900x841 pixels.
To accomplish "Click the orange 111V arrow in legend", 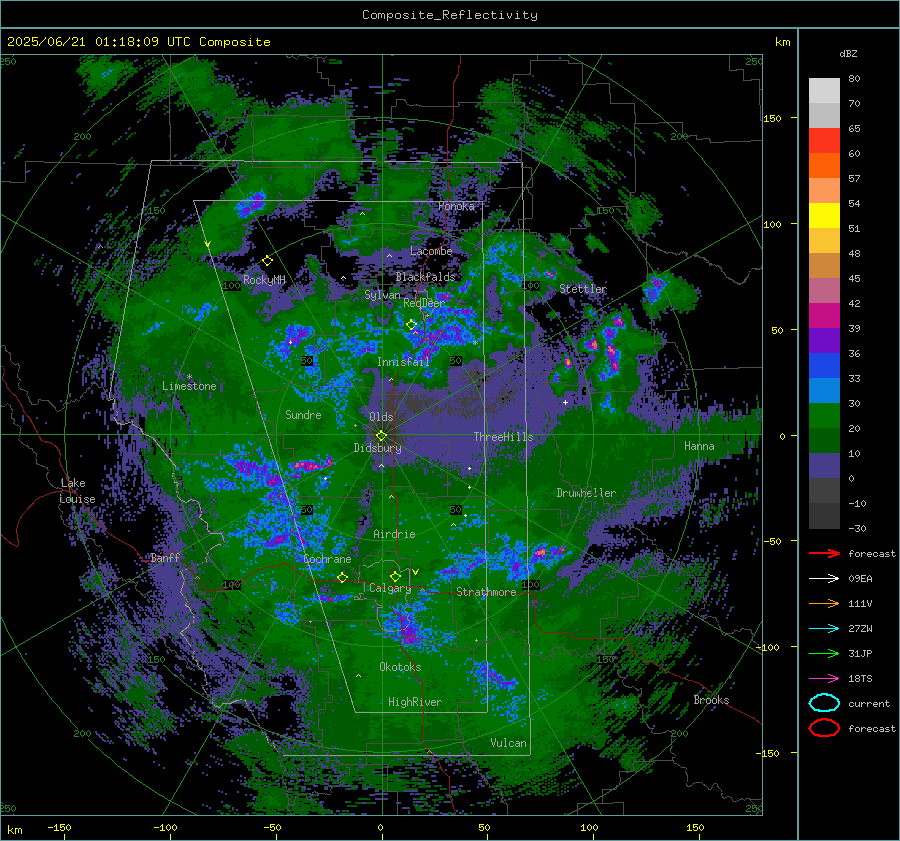I will [x=824, y=603].
